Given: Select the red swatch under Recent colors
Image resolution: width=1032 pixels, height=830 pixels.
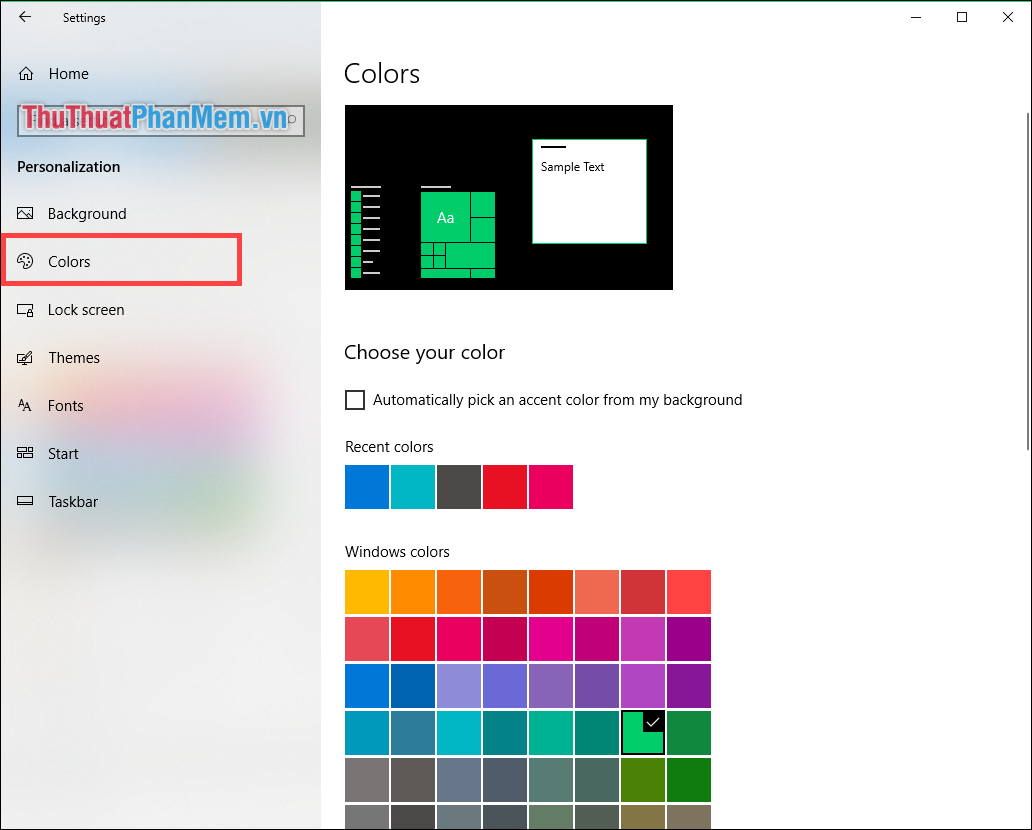Looking at the screenshot, I should 505,487.
